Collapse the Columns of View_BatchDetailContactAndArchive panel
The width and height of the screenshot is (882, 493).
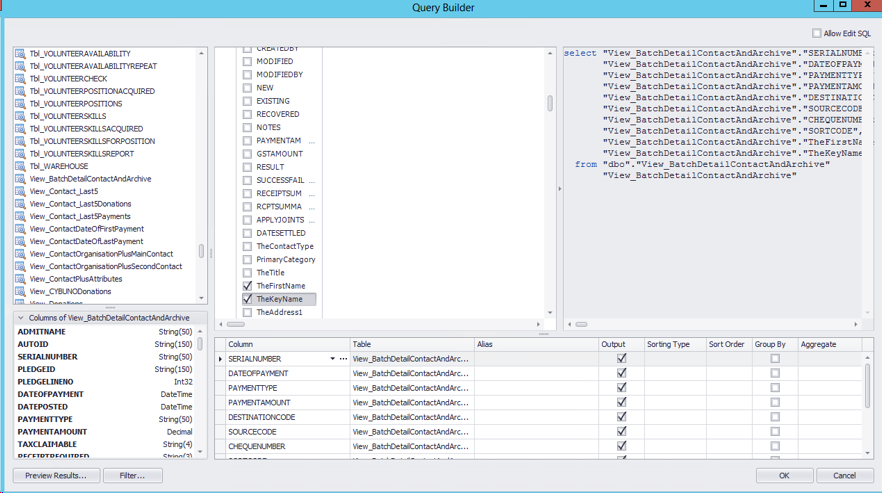click(x=21, y=318)
